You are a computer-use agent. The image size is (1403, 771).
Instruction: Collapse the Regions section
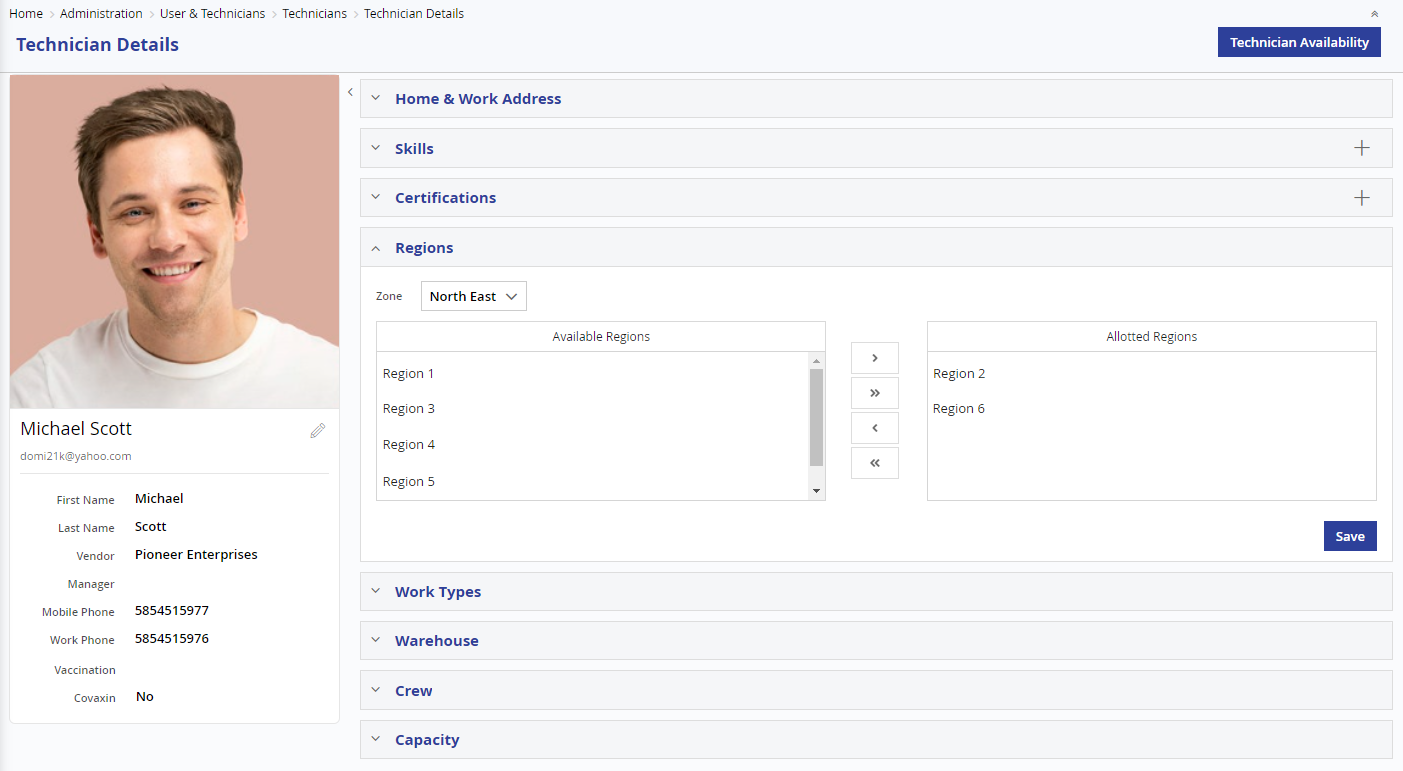pos(375,247)
